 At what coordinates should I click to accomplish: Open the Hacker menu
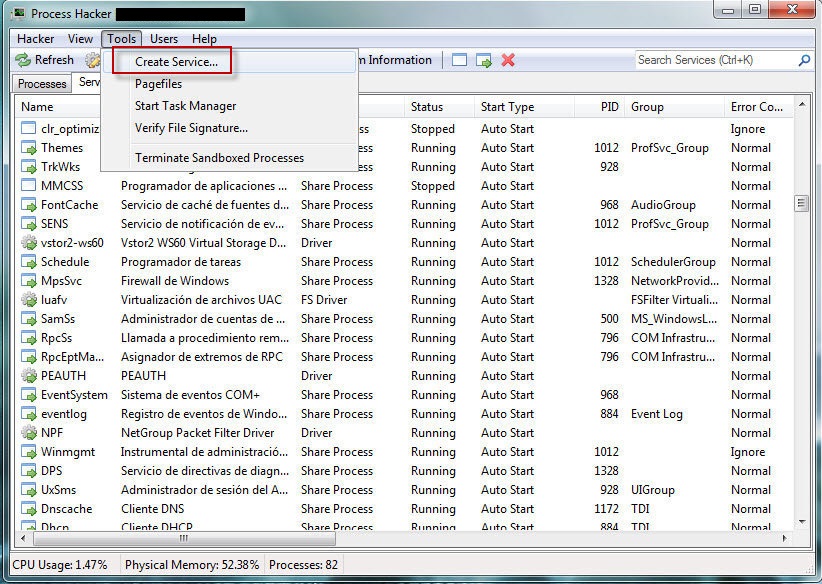35,39
